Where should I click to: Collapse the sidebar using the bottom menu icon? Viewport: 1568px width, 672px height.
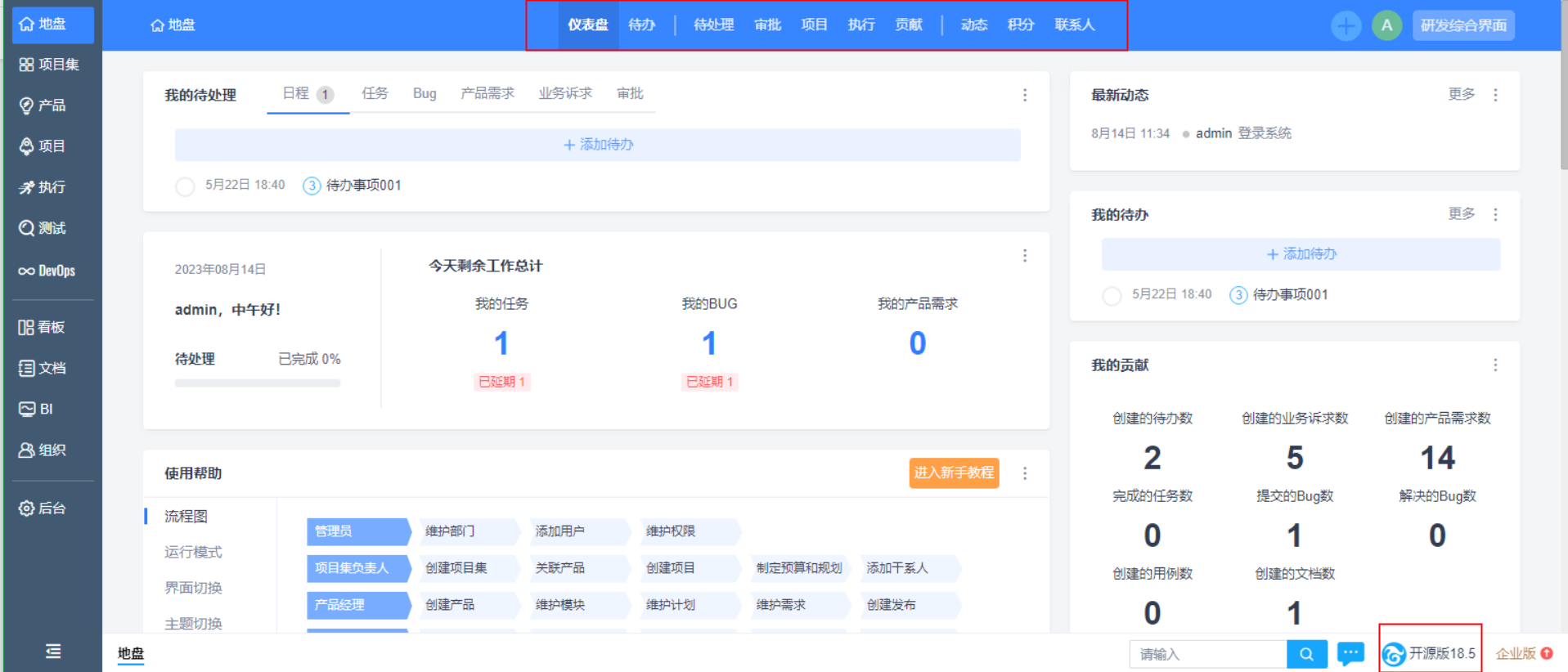tap(53, 651)
